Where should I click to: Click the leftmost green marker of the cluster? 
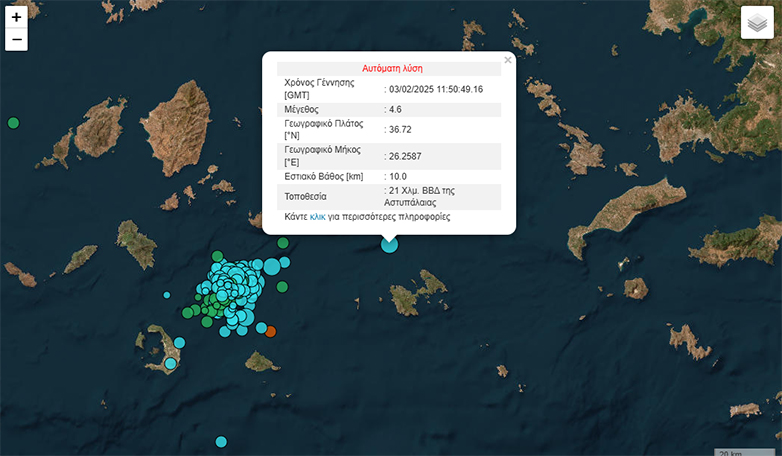point(187,313)
